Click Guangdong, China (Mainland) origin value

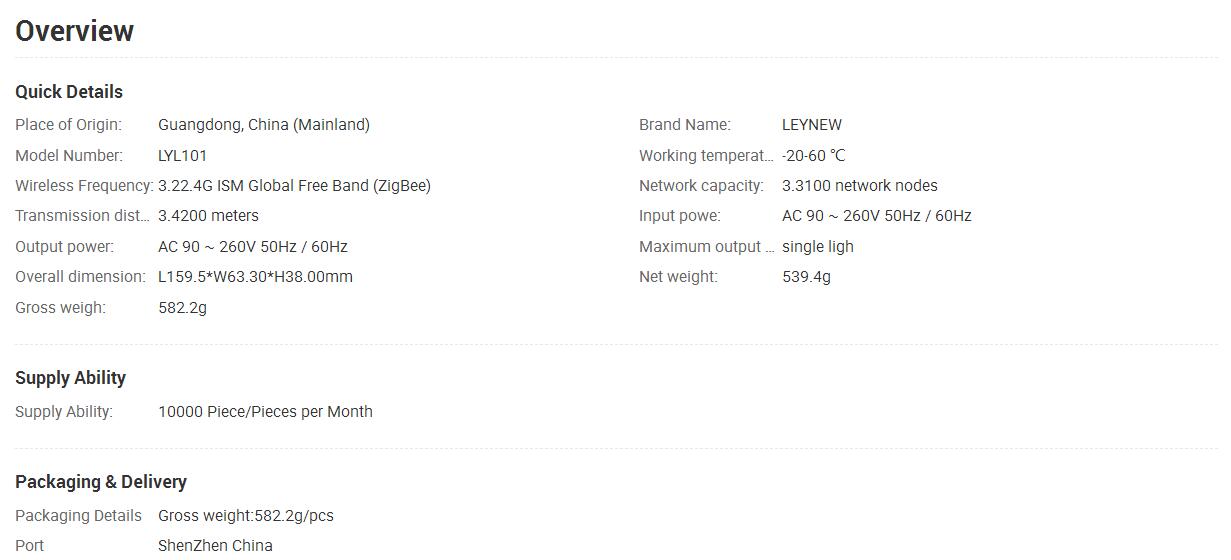pos(264,125)
